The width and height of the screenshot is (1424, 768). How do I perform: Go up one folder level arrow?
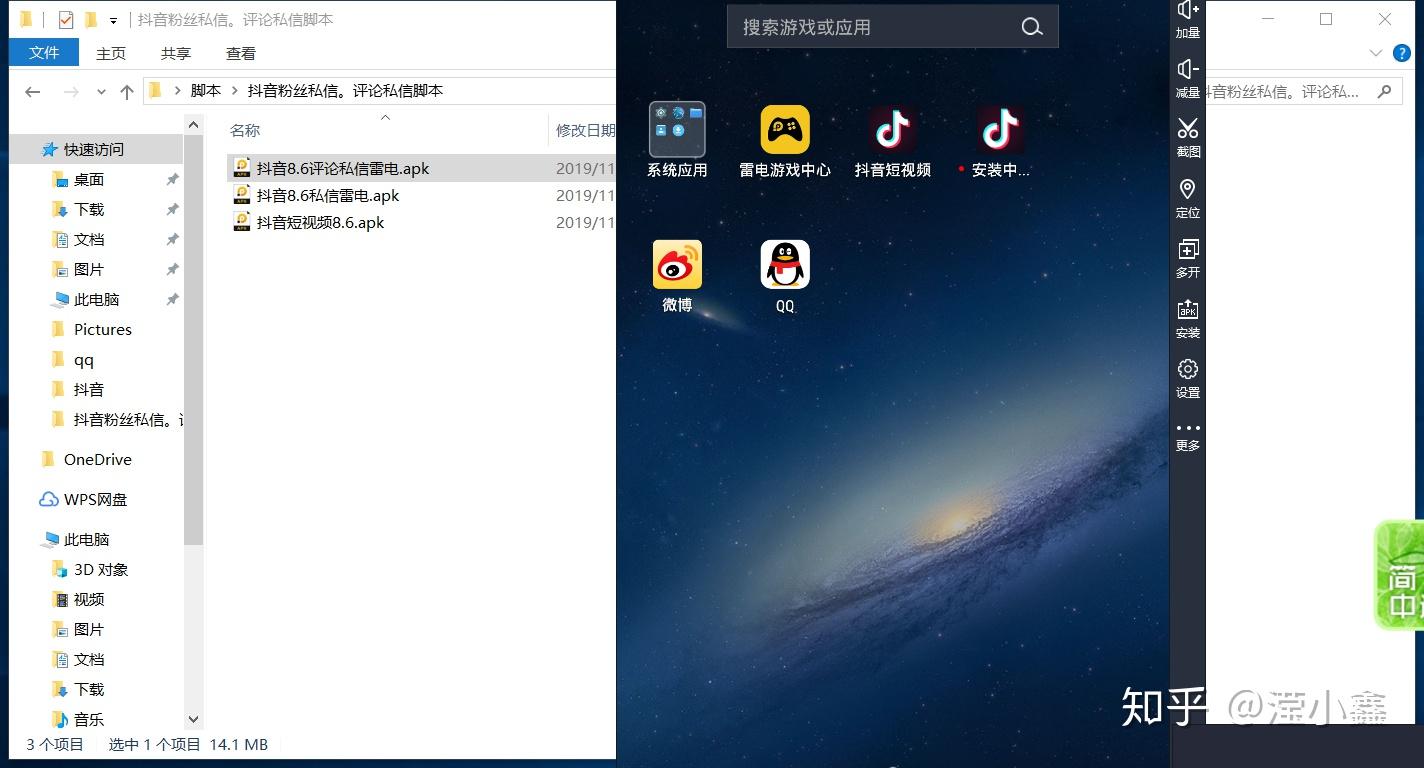[127, 91]
